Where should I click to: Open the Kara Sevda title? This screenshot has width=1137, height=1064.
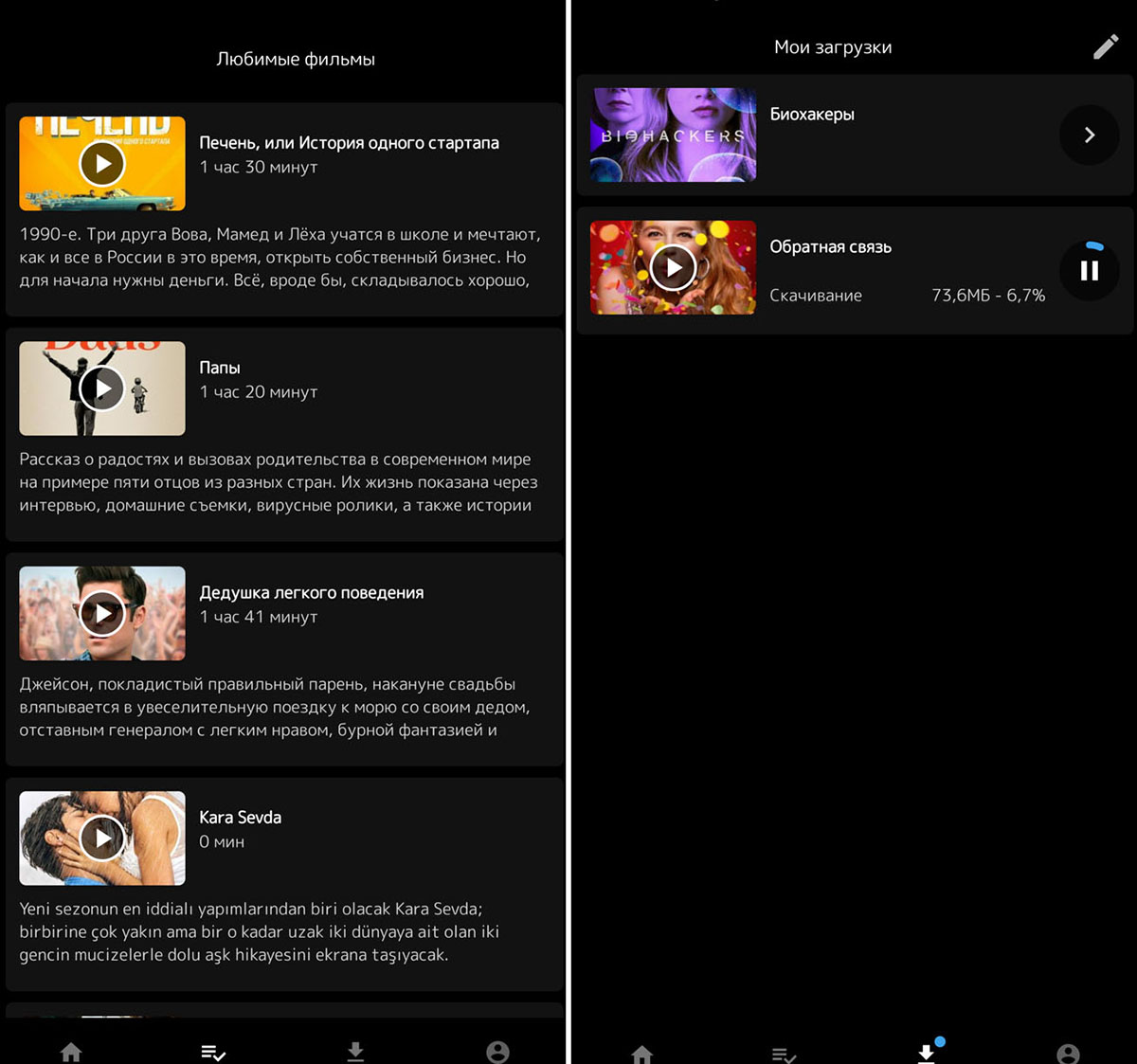pos(240,818)
